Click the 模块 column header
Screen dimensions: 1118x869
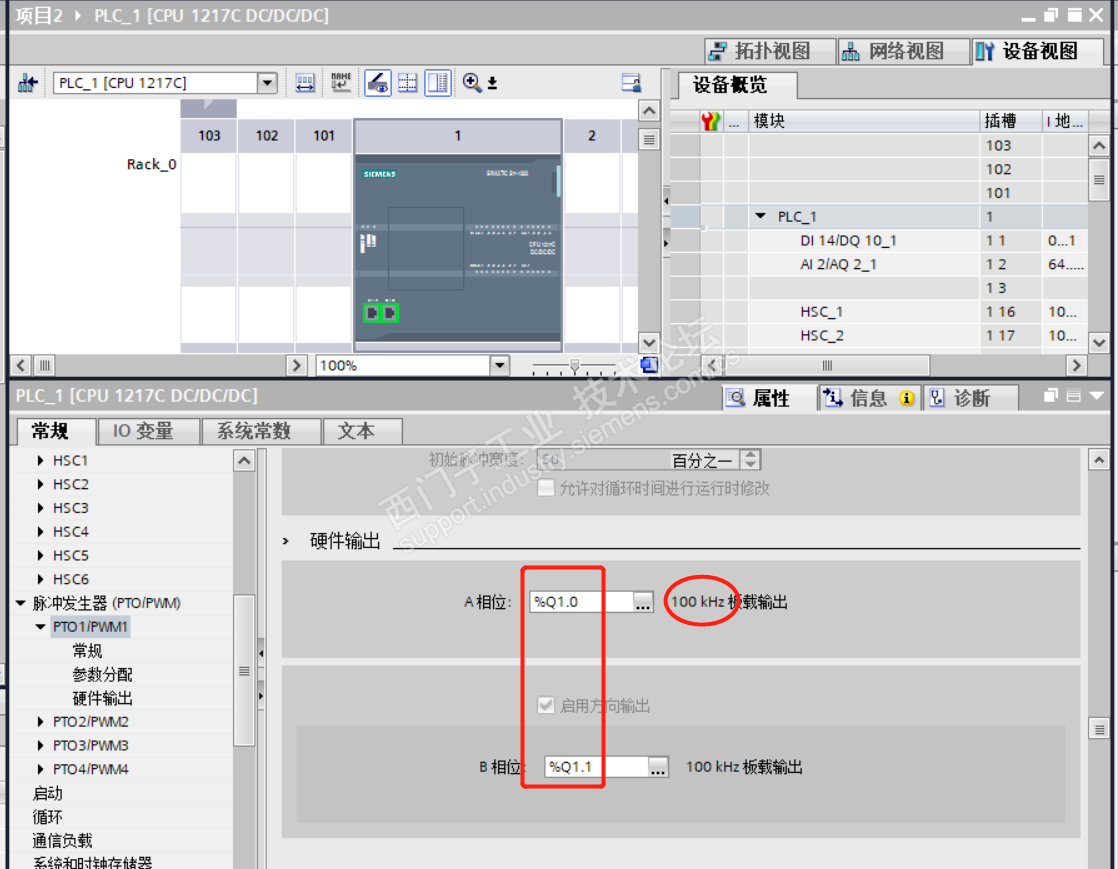(863, 121)
